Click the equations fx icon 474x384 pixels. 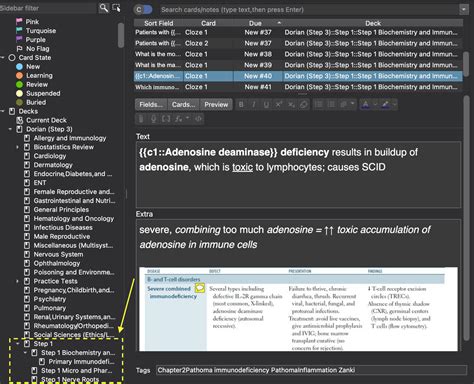pyautogui.click(x=178, y=119)
